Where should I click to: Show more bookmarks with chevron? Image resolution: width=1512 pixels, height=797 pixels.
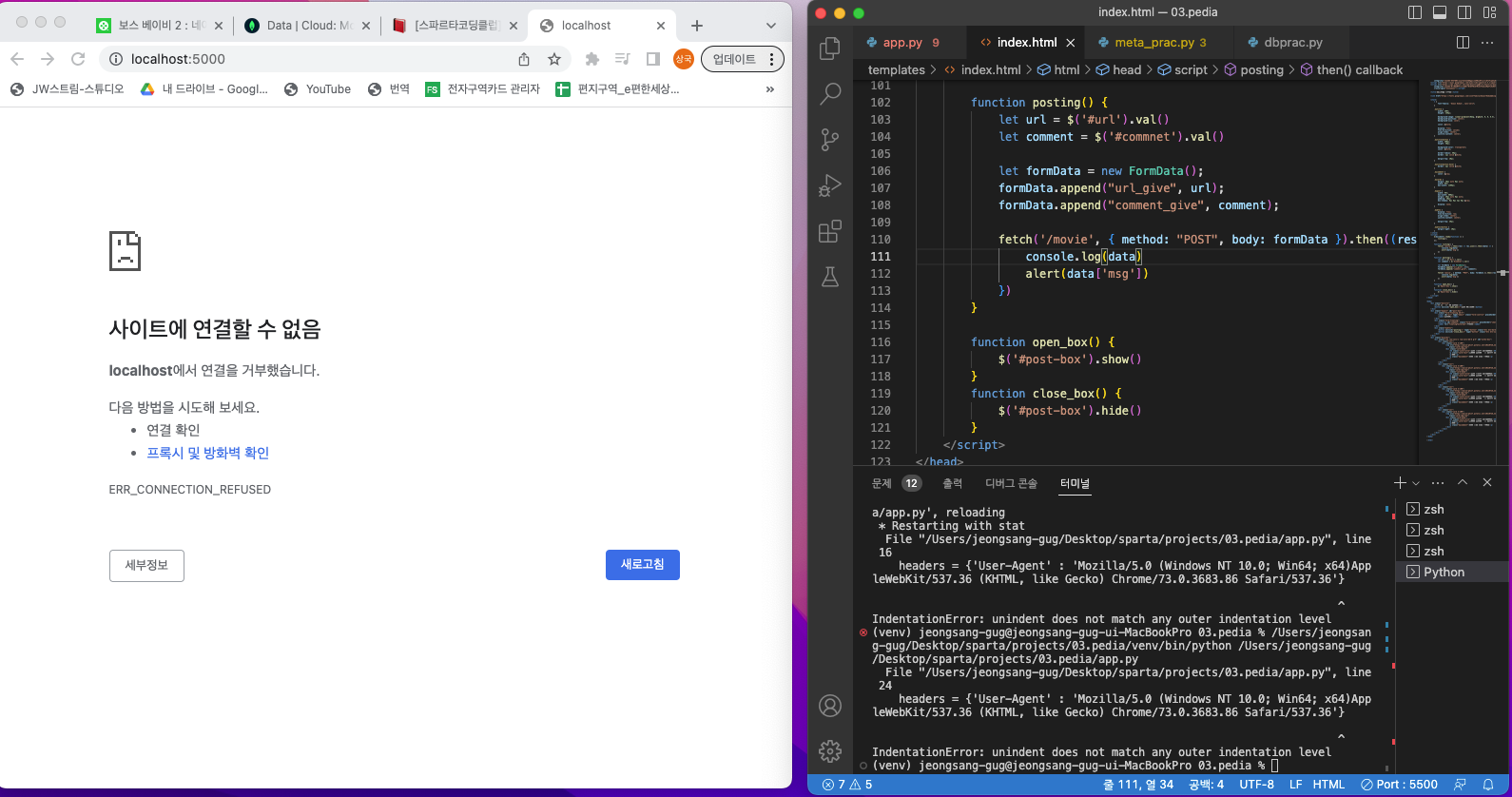[x=770, y=89]
